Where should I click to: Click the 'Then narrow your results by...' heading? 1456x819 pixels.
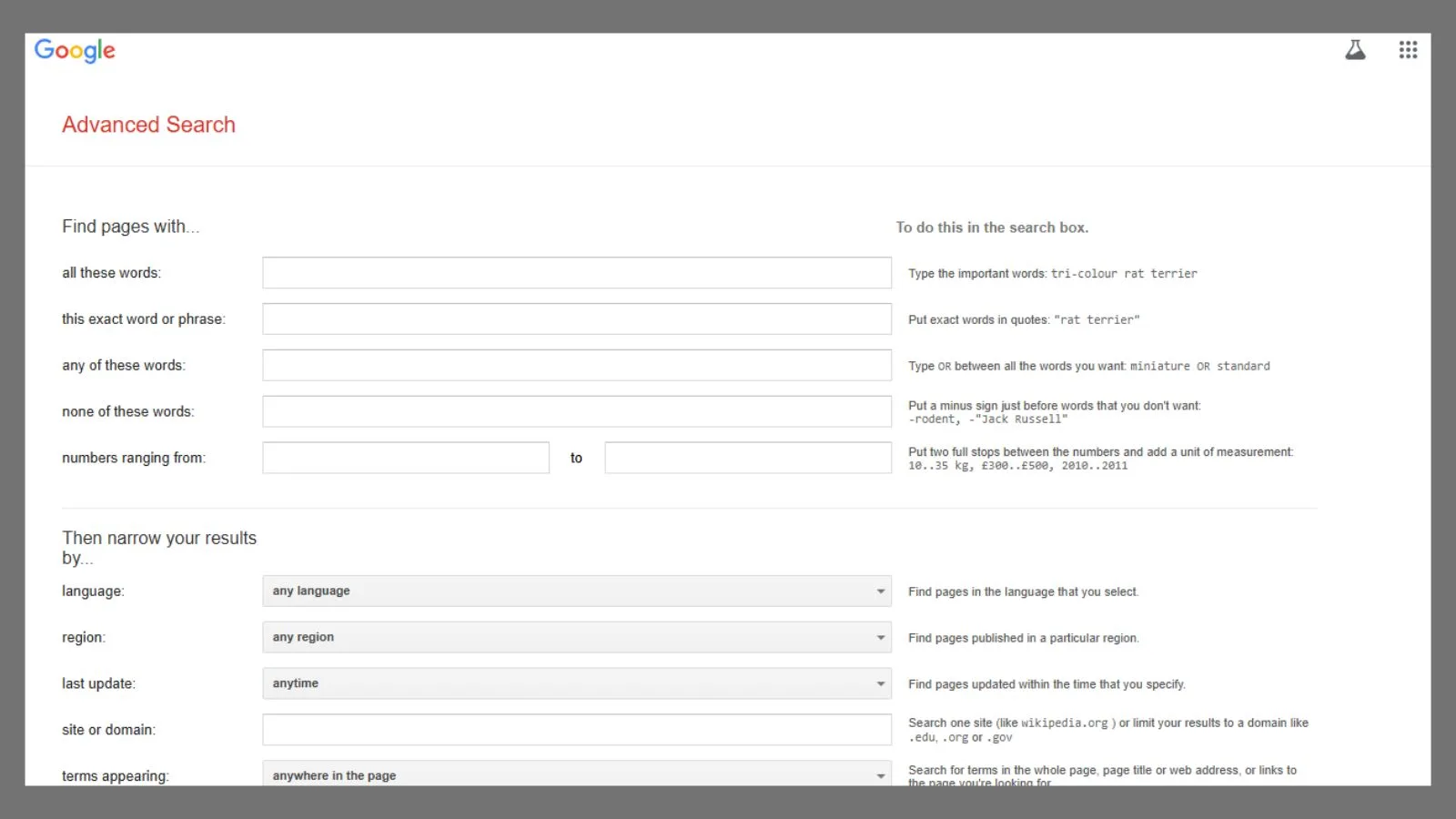coord(159,548)
